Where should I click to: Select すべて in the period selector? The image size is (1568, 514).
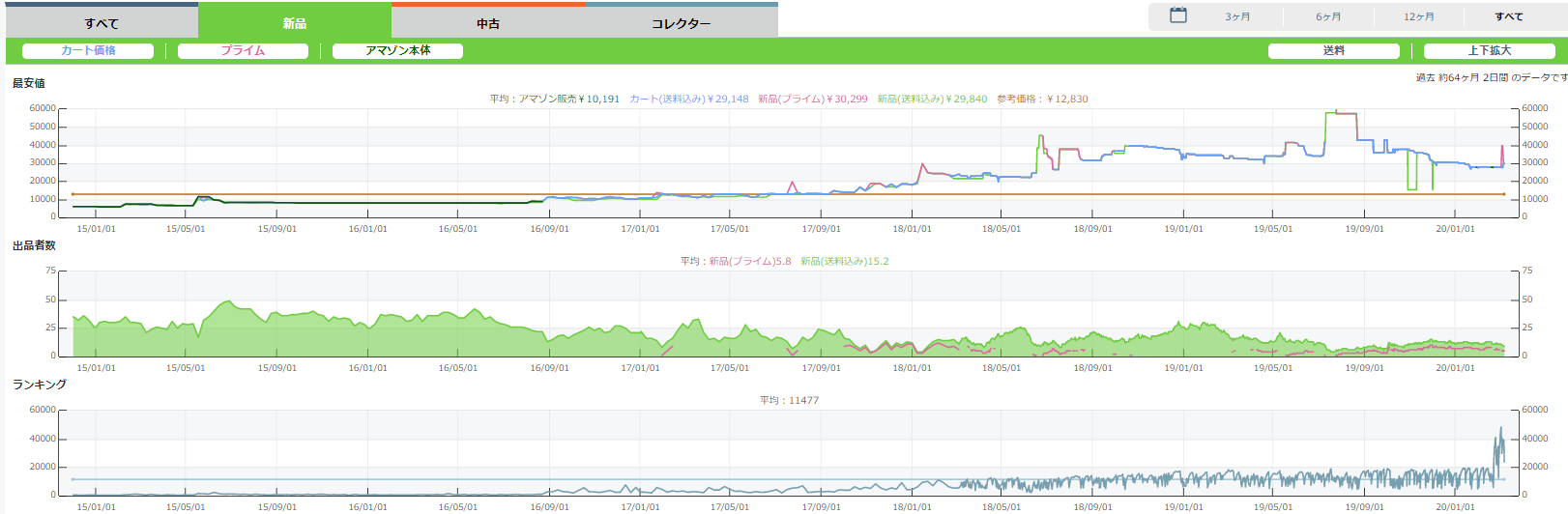point(1508,16)
